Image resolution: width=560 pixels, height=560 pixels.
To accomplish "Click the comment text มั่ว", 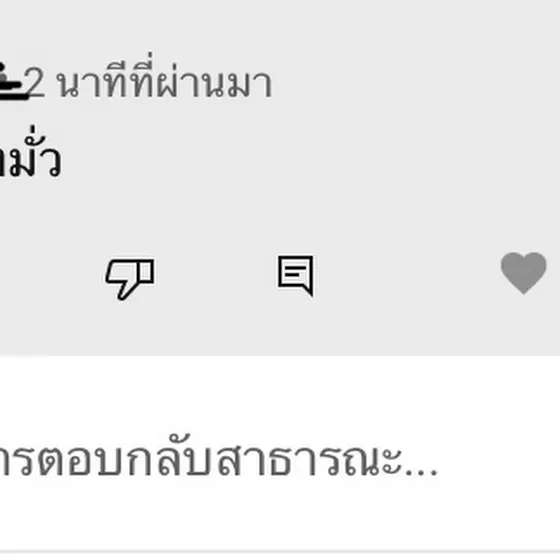I will point(31,153).
